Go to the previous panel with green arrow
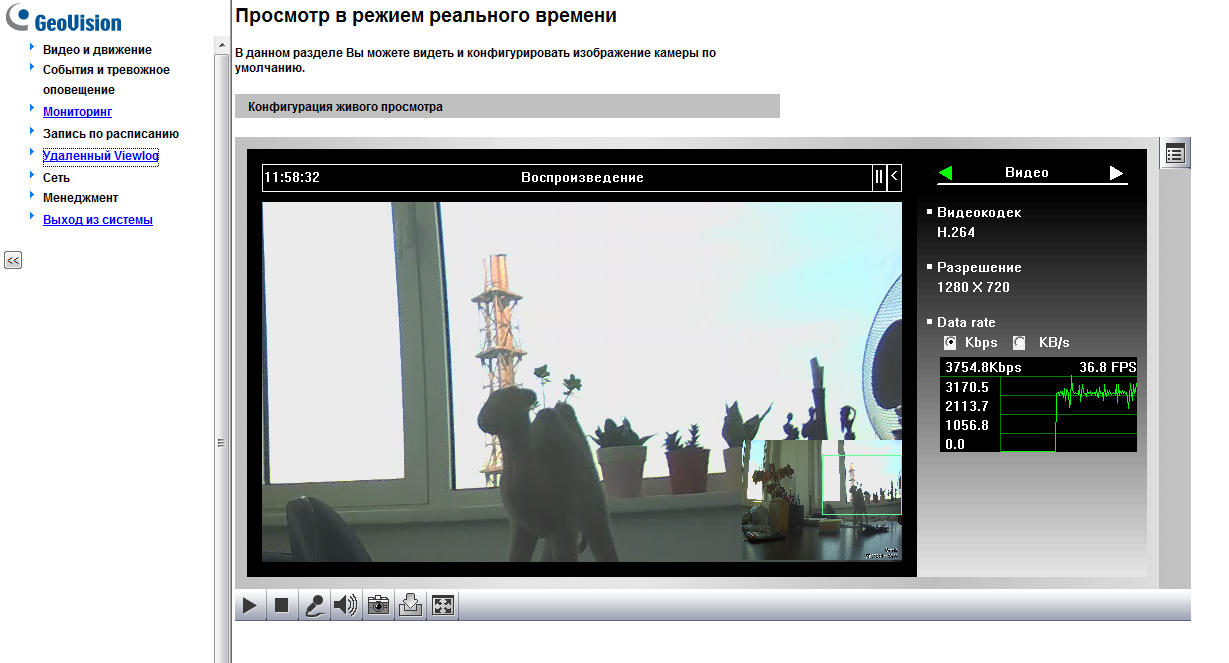The height and width of the screenshot is (663, 1229). (946, 173)
